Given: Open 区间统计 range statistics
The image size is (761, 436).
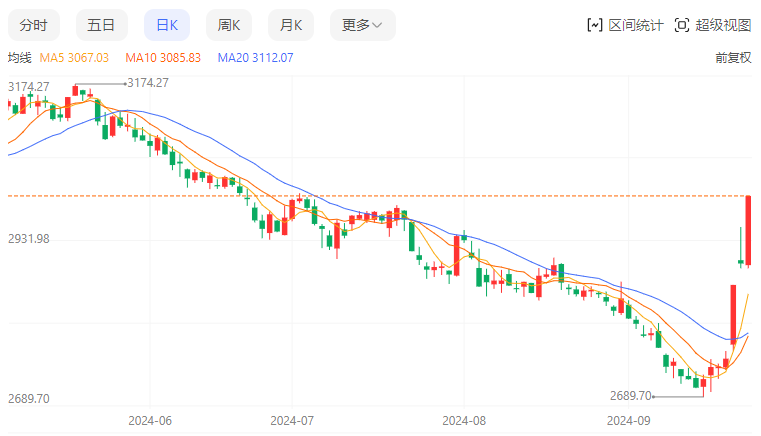Looking at the screenshot, I should pyautogui.click(x=635, y=25).
